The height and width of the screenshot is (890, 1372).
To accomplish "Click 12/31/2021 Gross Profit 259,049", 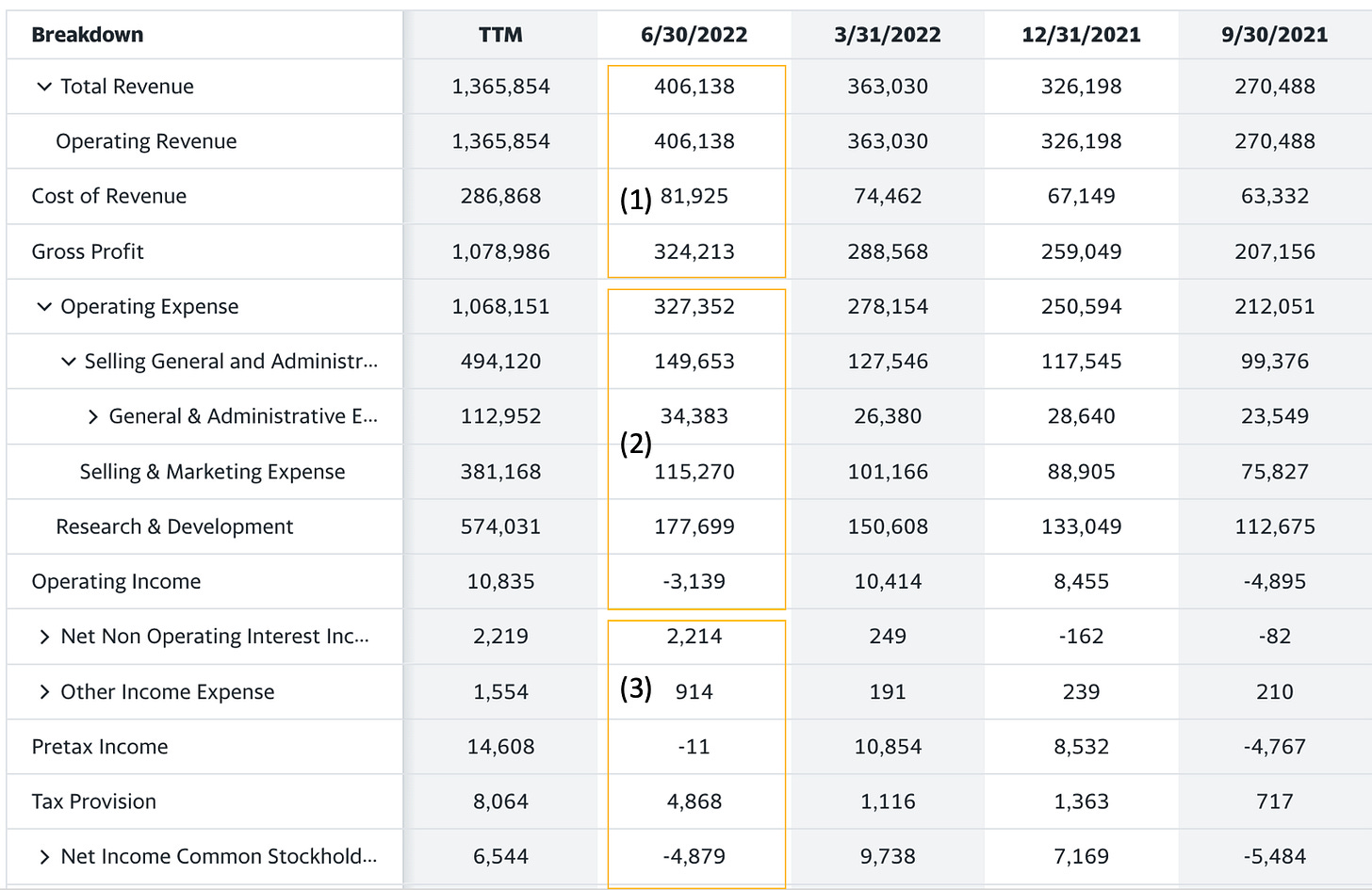I will point(1081,251).
